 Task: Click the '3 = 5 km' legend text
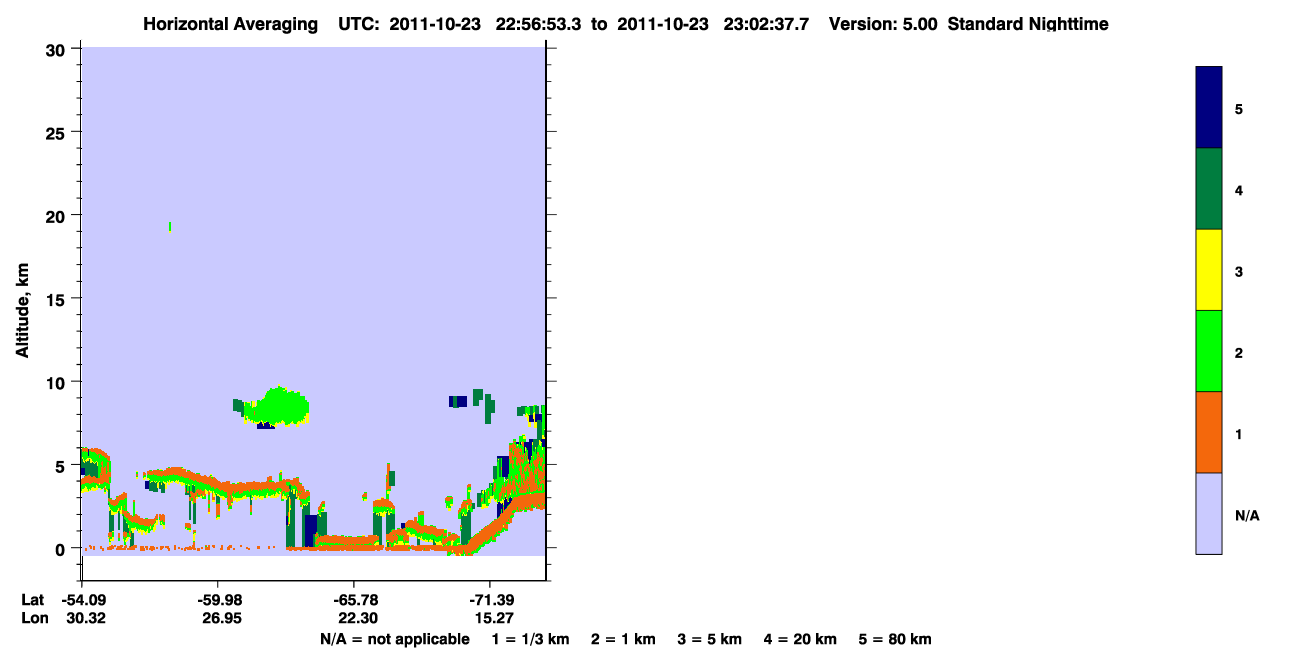pyautogui.click(x=710, y=639)
